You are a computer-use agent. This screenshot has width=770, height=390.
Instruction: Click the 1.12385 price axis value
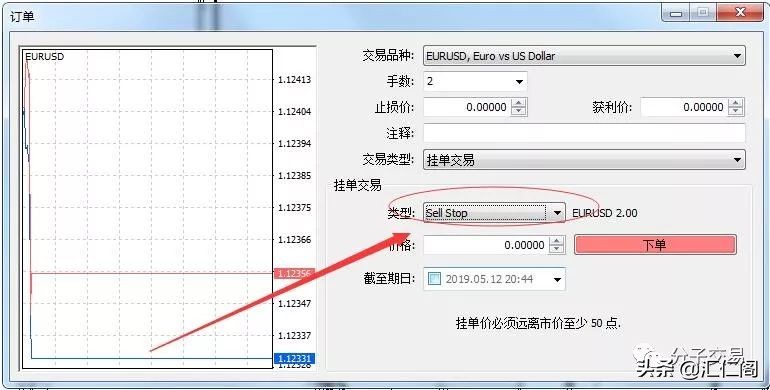pos(294,175)
